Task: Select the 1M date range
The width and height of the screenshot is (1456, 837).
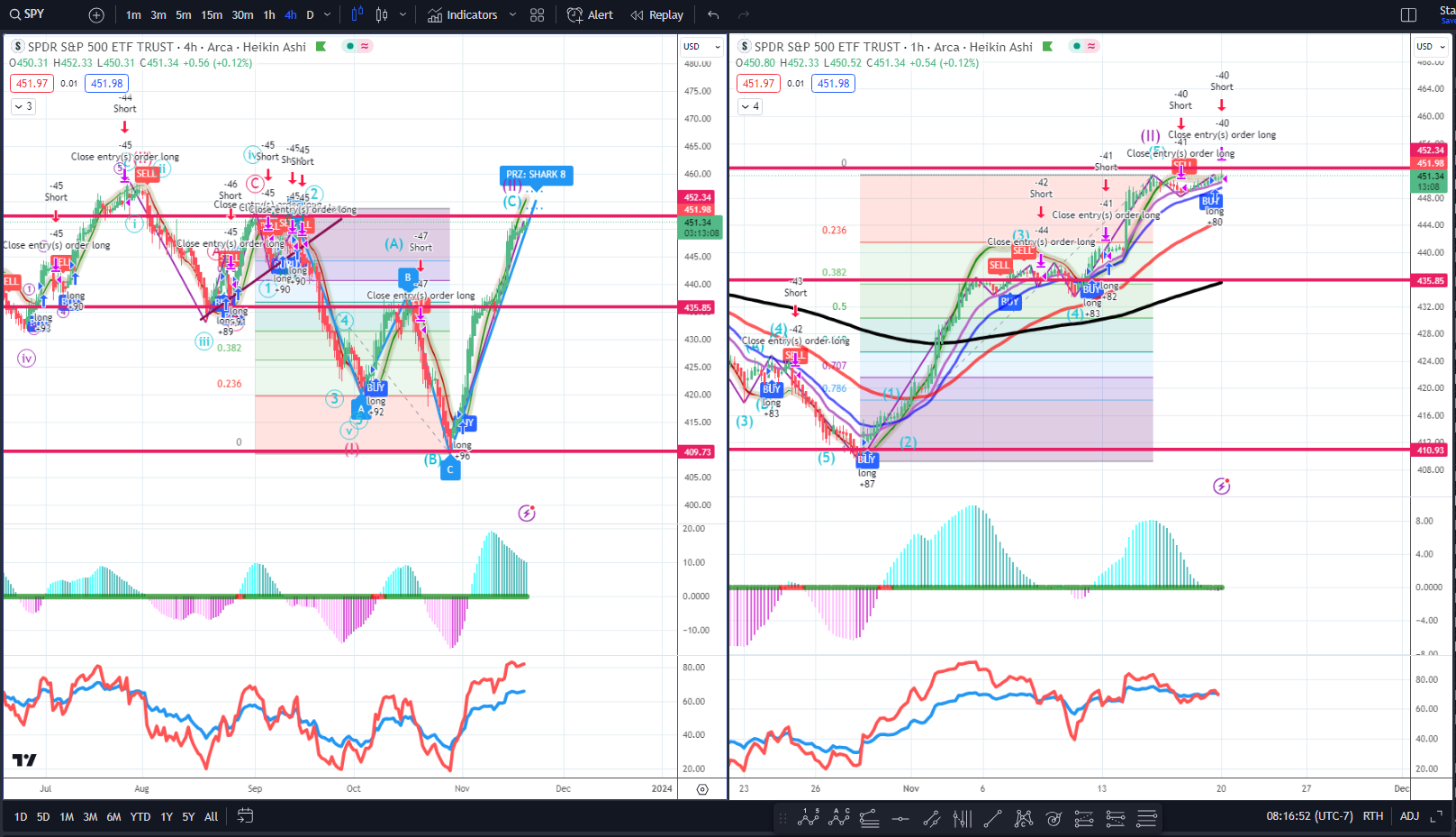Action: point(67,817)
